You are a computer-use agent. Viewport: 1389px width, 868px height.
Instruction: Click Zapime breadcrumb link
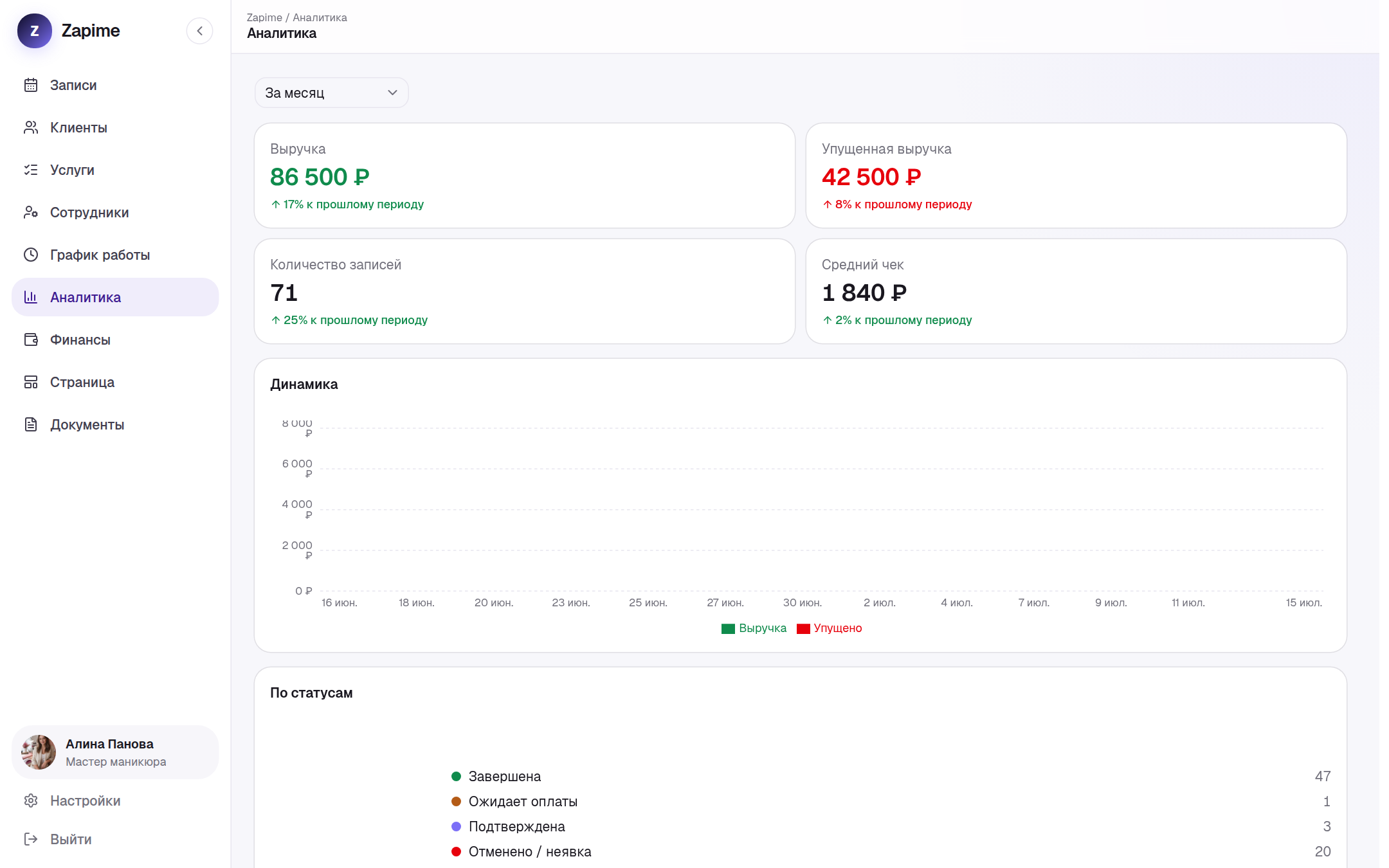coord(264,17)
